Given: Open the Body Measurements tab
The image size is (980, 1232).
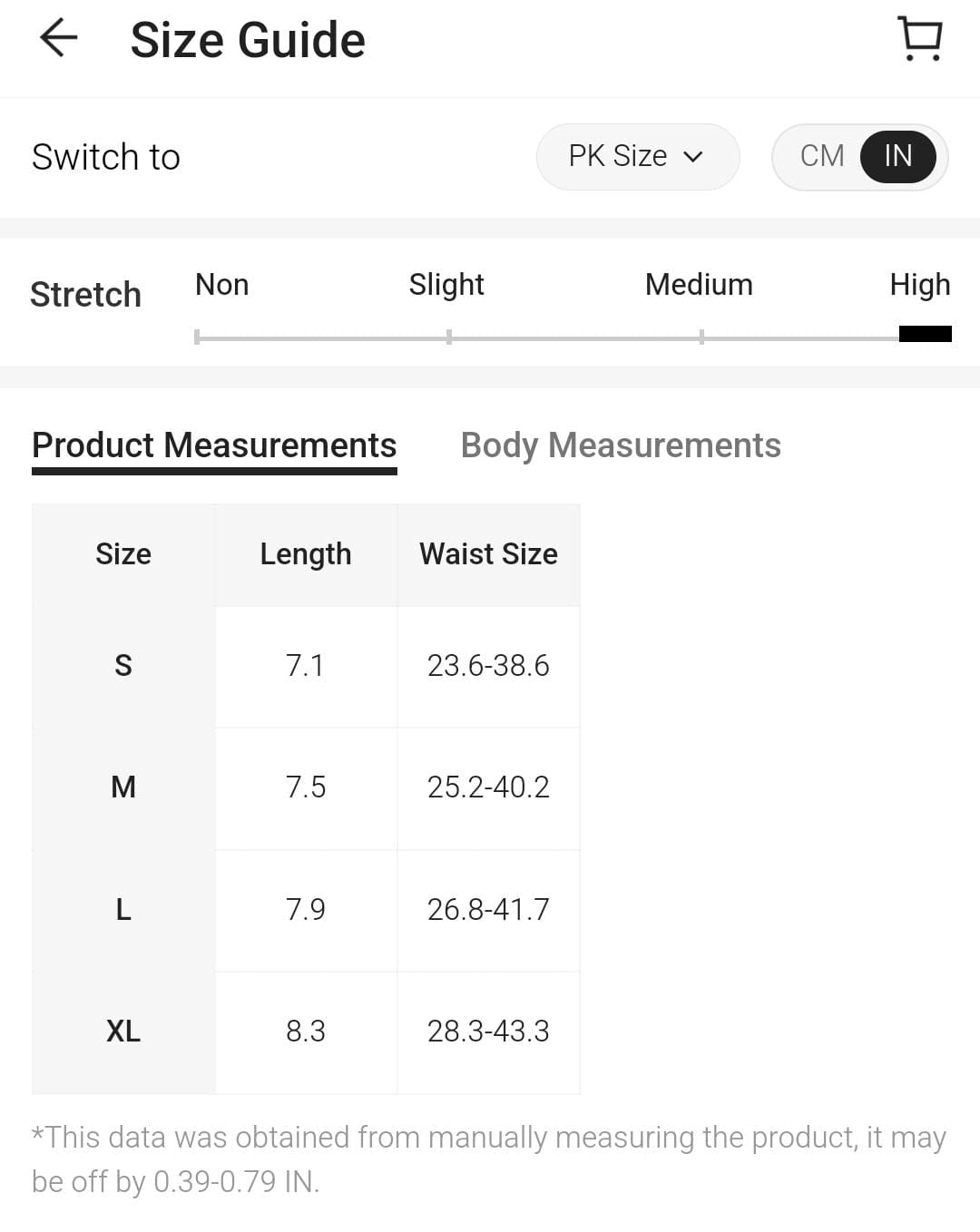Looking at the screenshot, I should coord(621,445).
